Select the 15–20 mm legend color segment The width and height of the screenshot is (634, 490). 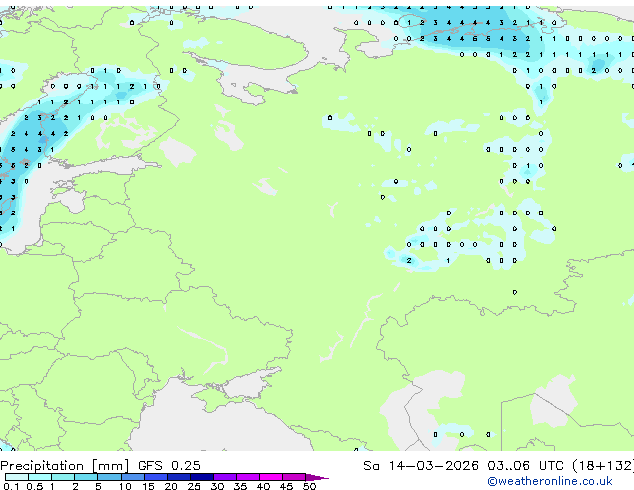pyautogui.click(x=155, y=477)
